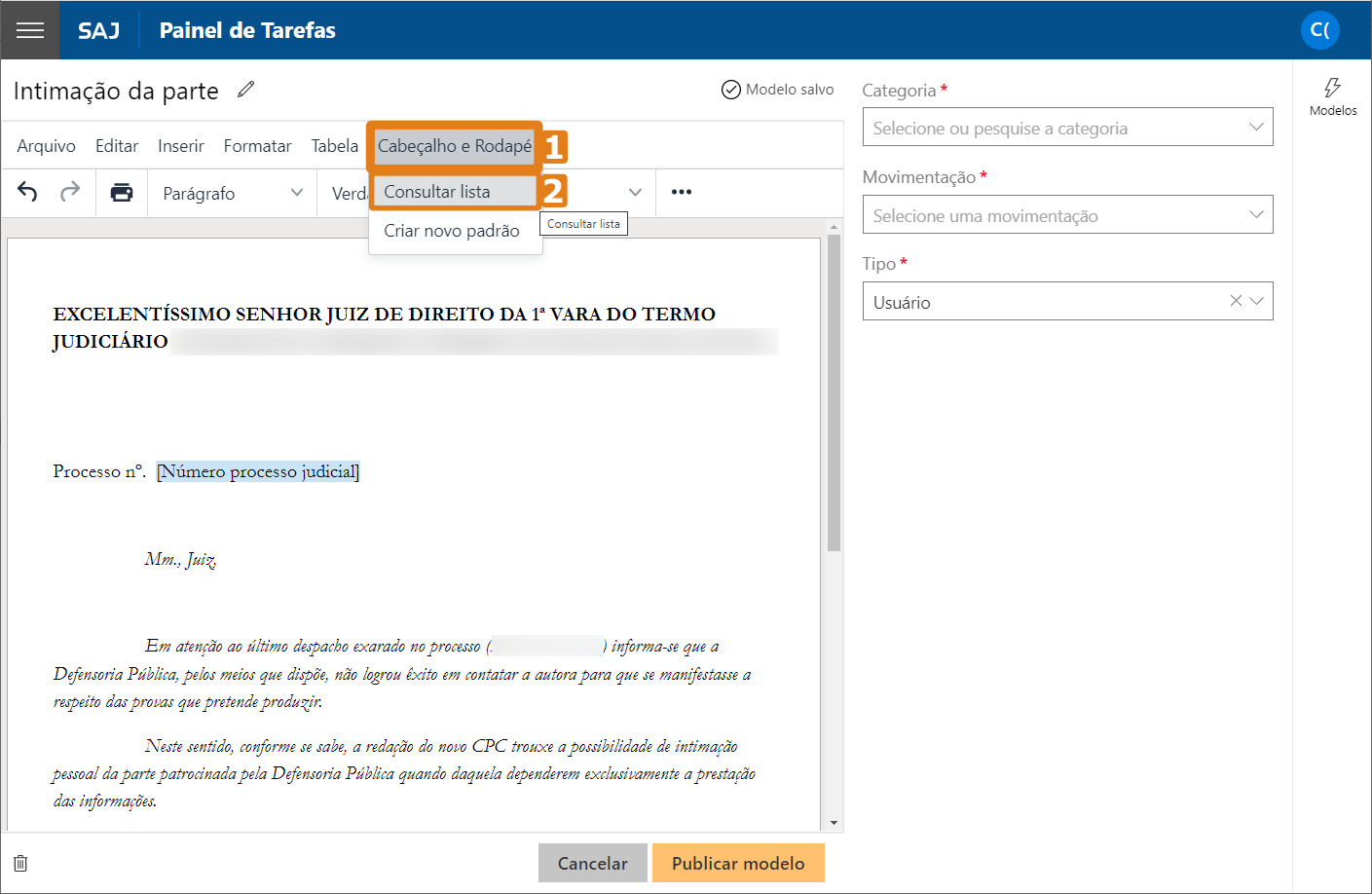Open the user avatar menu
This screenshot has width=1372, height=894.
(x=1319, y=30)
